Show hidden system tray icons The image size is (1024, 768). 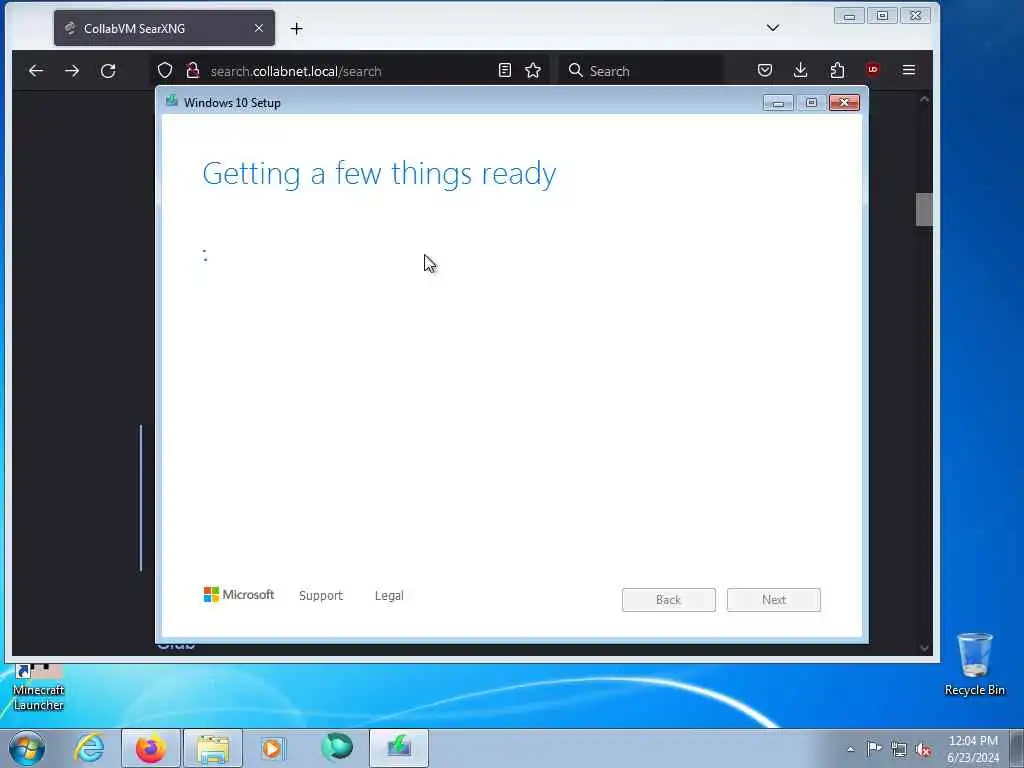pyautogui.click(x=850, y=750)
